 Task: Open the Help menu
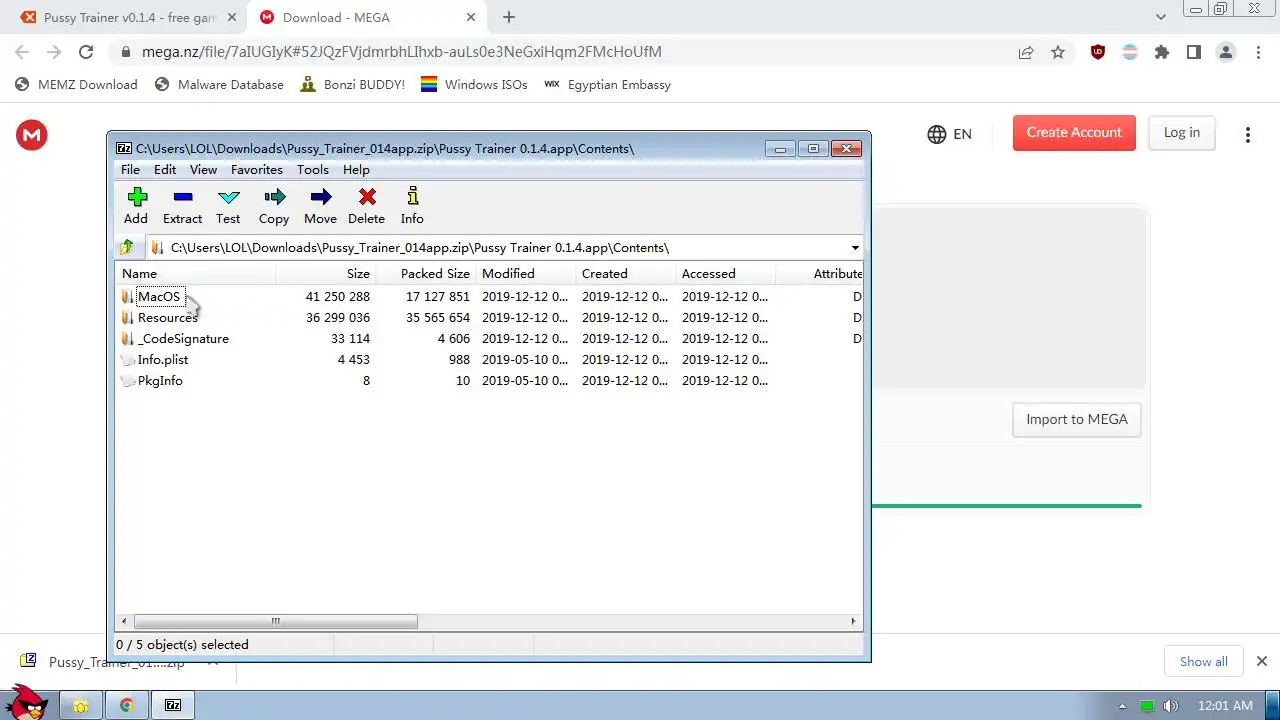[x=356, y=170]
